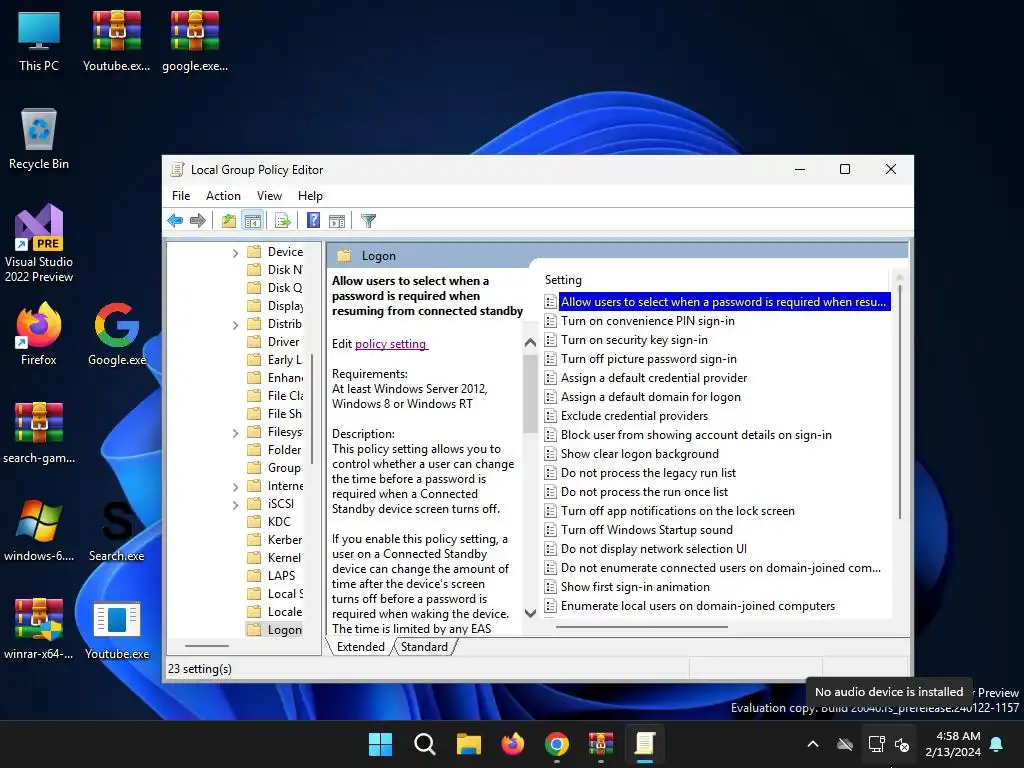Select the KDC folder in tree
This screenshot has width=1024, height=768.
(269, 522)
